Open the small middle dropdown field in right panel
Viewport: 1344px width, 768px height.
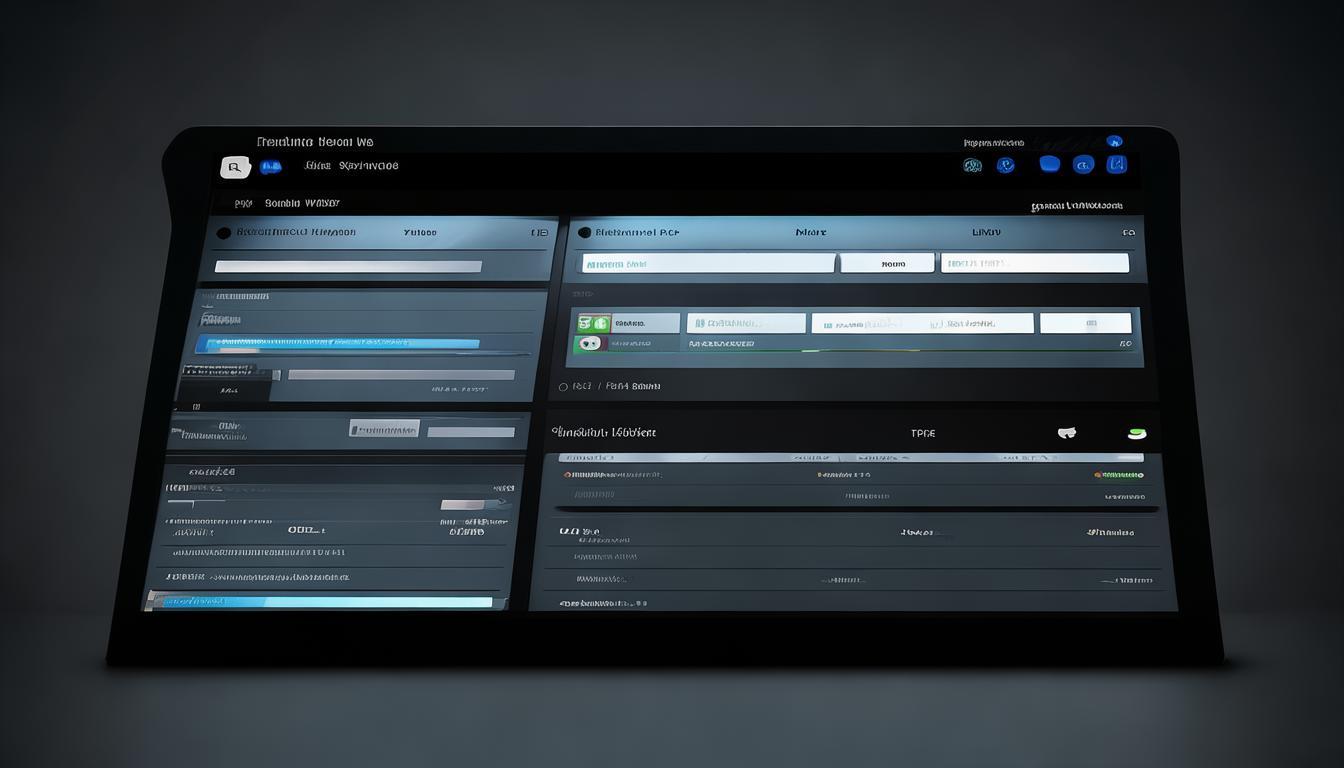(887, 263)
